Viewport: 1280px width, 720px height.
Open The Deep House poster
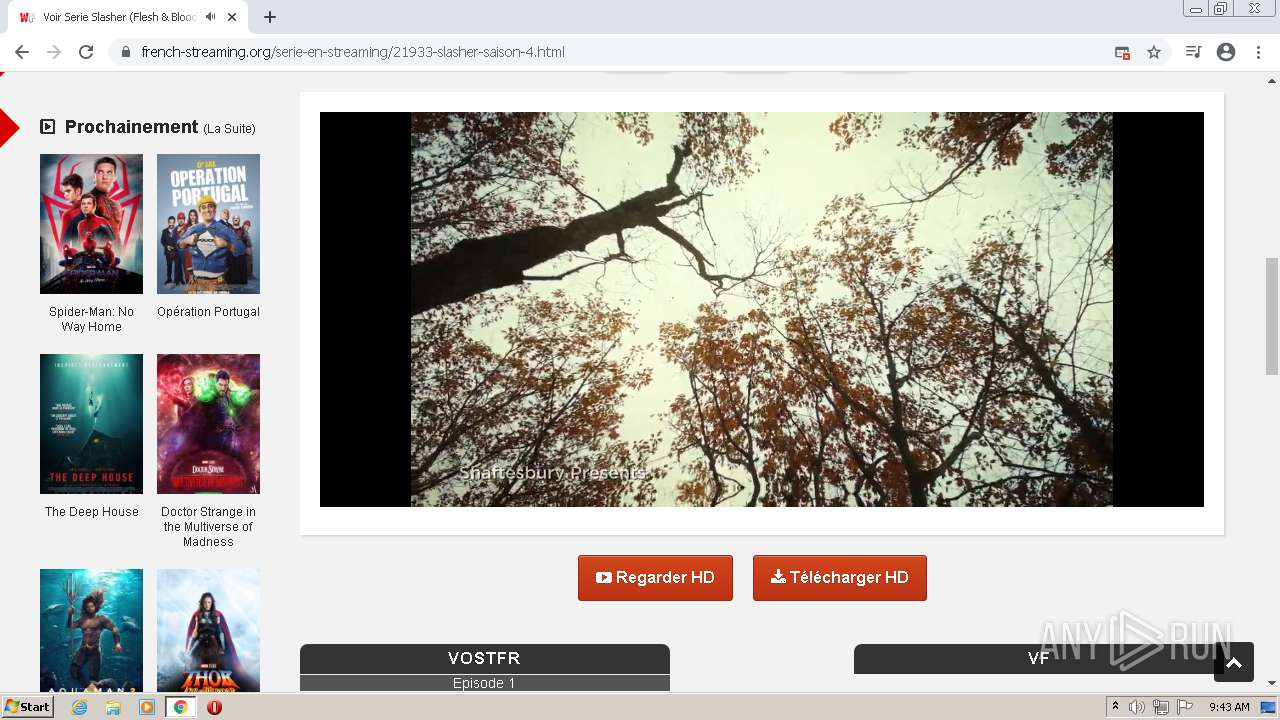tap(91, 424)
